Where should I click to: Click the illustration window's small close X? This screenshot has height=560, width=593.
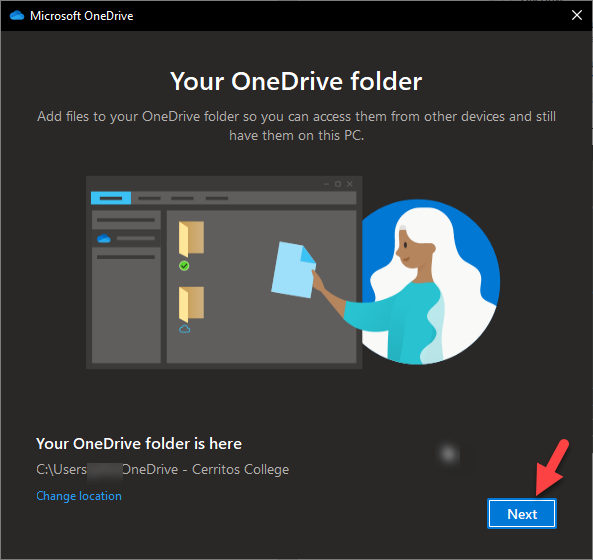350,184
